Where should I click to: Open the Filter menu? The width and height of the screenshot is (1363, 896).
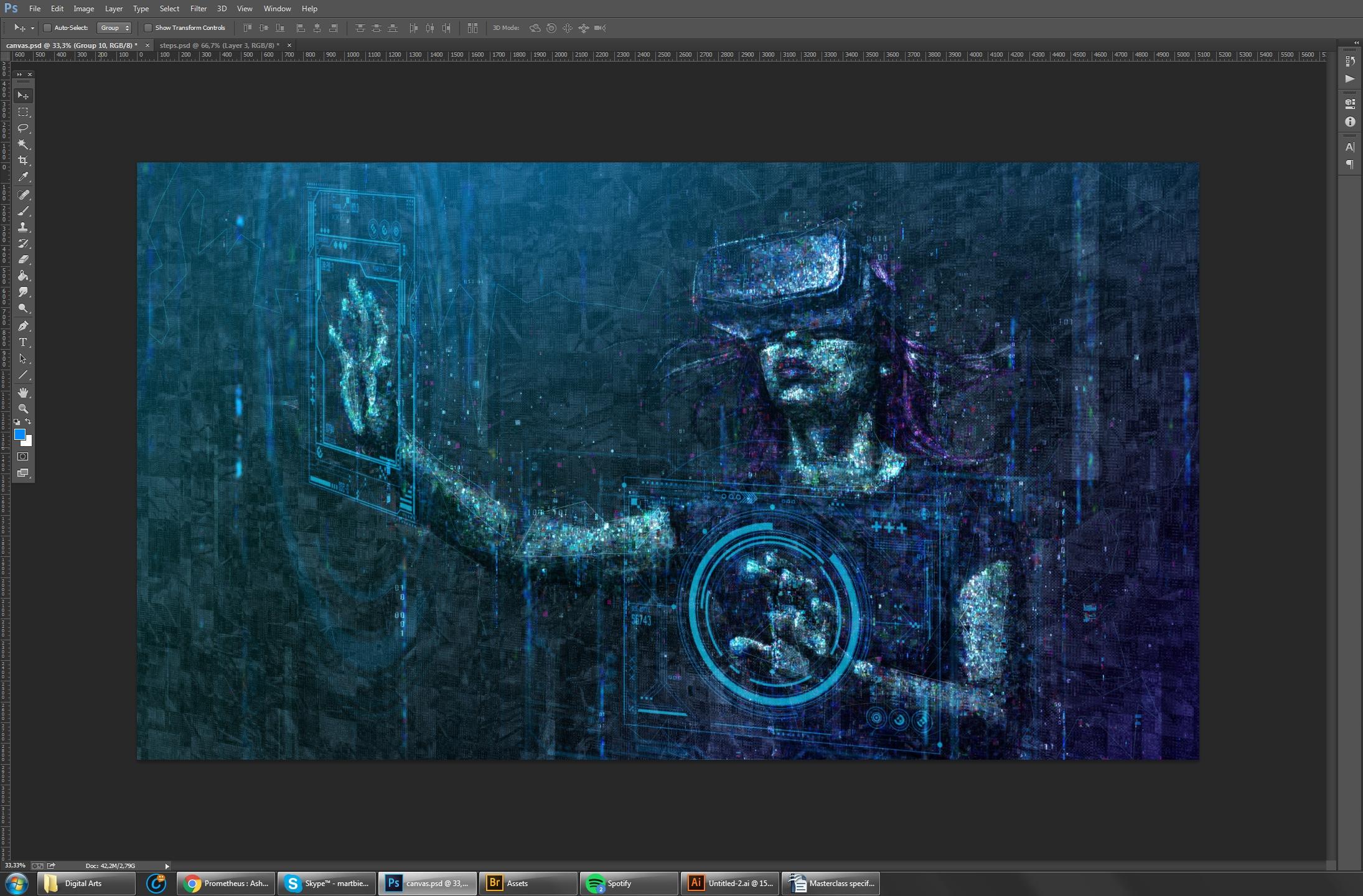click(199, 9)
